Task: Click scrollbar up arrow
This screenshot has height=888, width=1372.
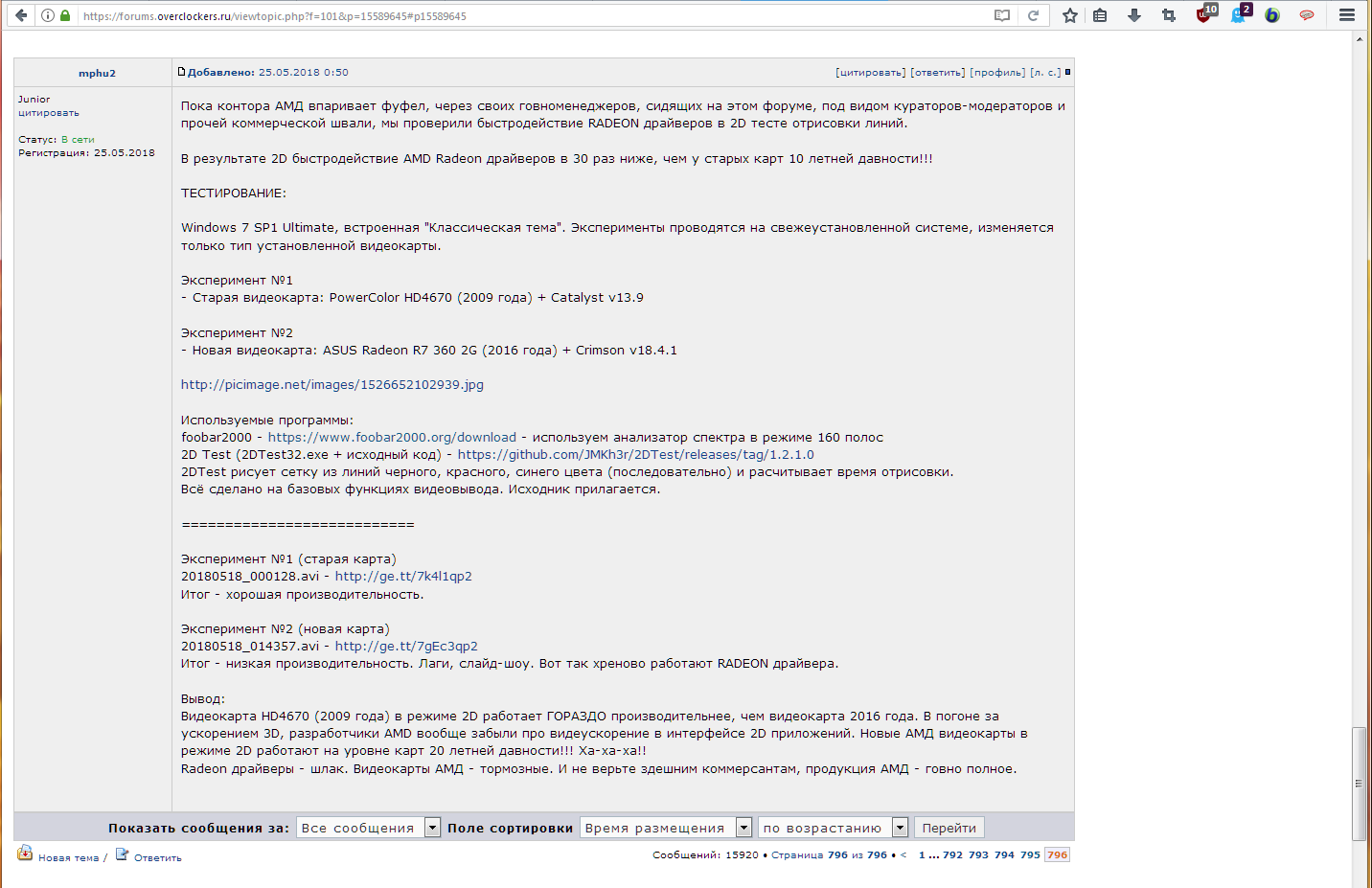Action: tap(1359, 39)
